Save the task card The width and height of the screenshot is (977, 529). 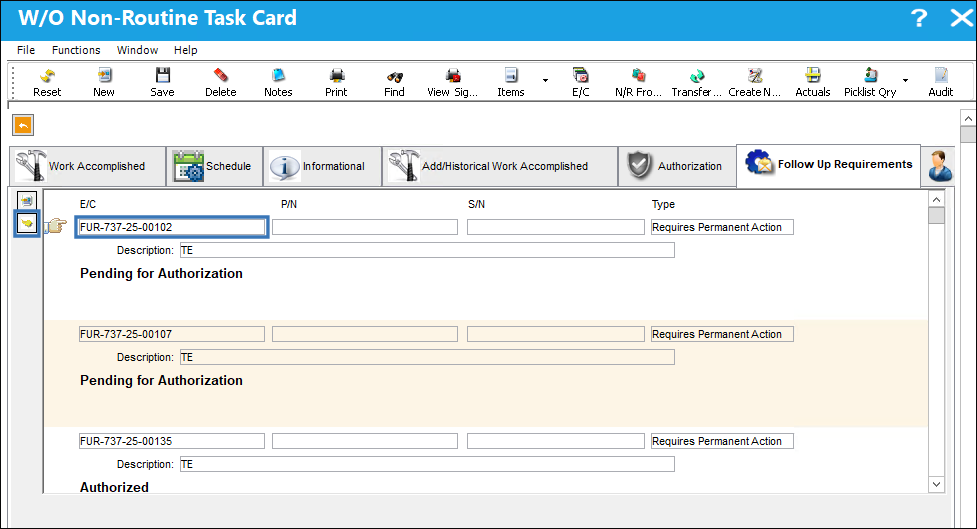pos(162,83)
